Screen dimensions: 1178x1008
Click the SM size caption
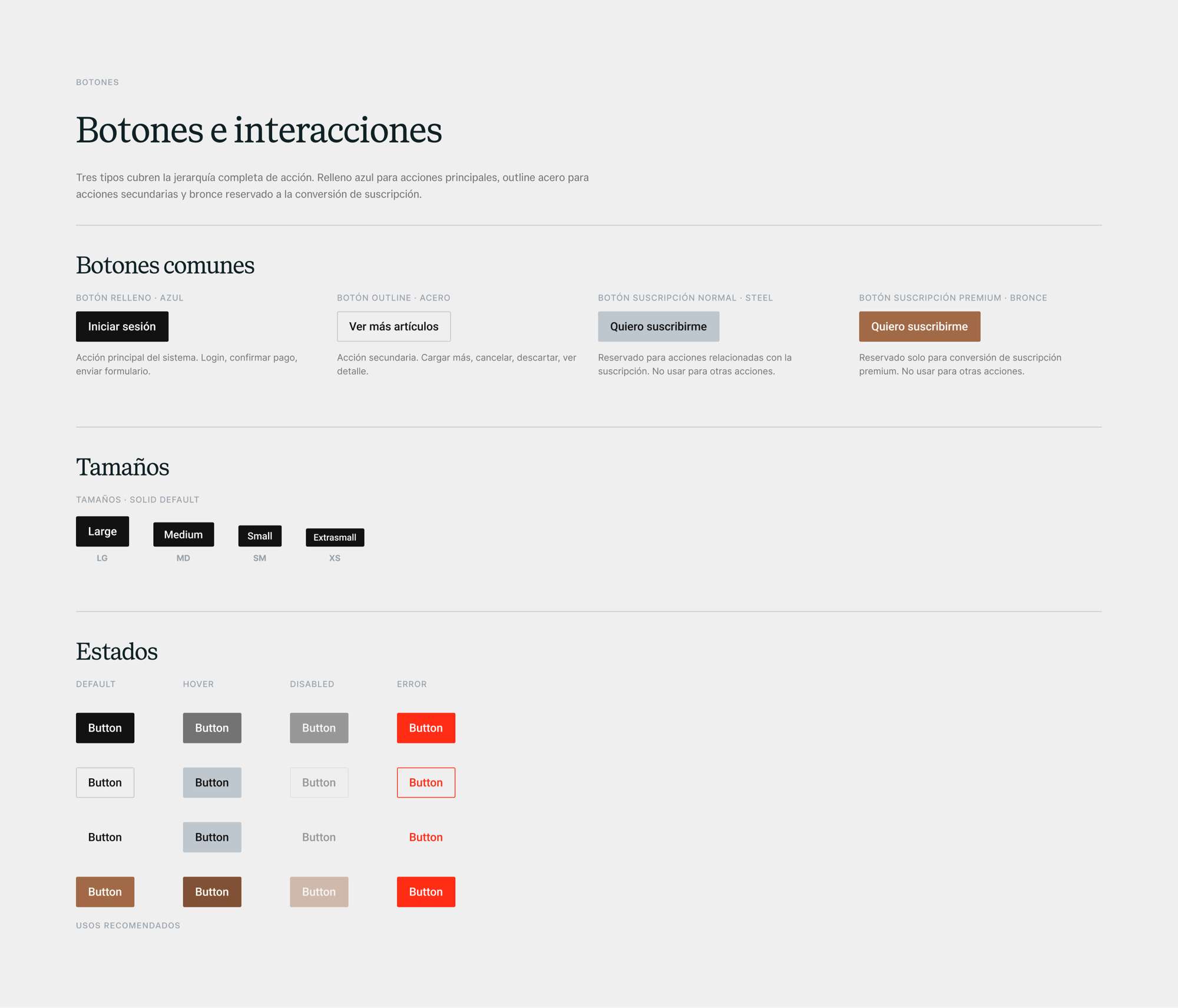click(260, 558)
